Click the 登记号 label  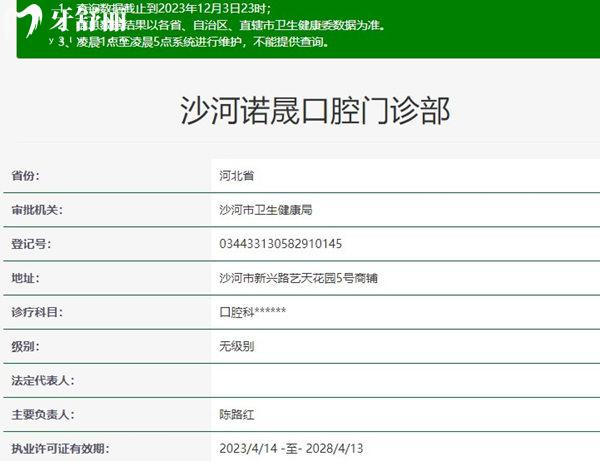coord(31,244)
